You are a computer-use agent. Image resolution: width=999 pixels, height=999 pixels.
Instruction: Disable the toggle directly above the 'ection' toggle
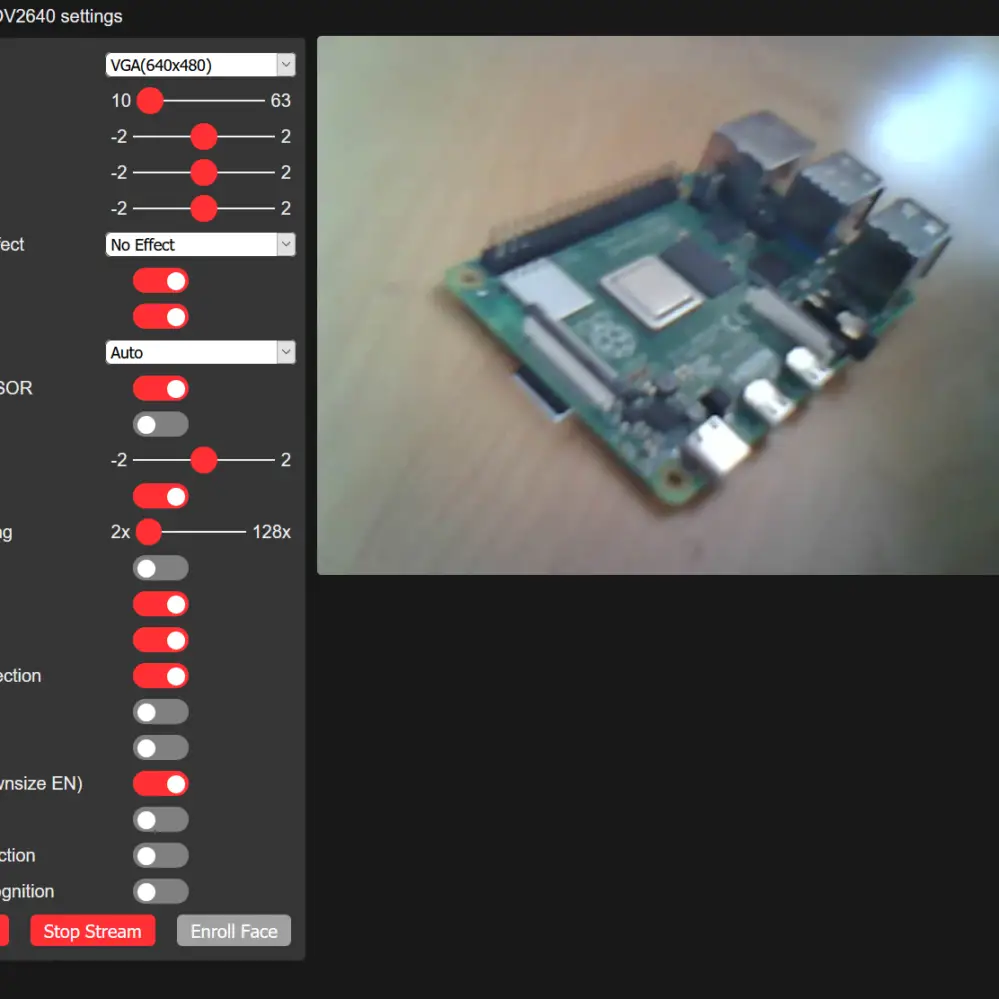(x=161, y=640)
